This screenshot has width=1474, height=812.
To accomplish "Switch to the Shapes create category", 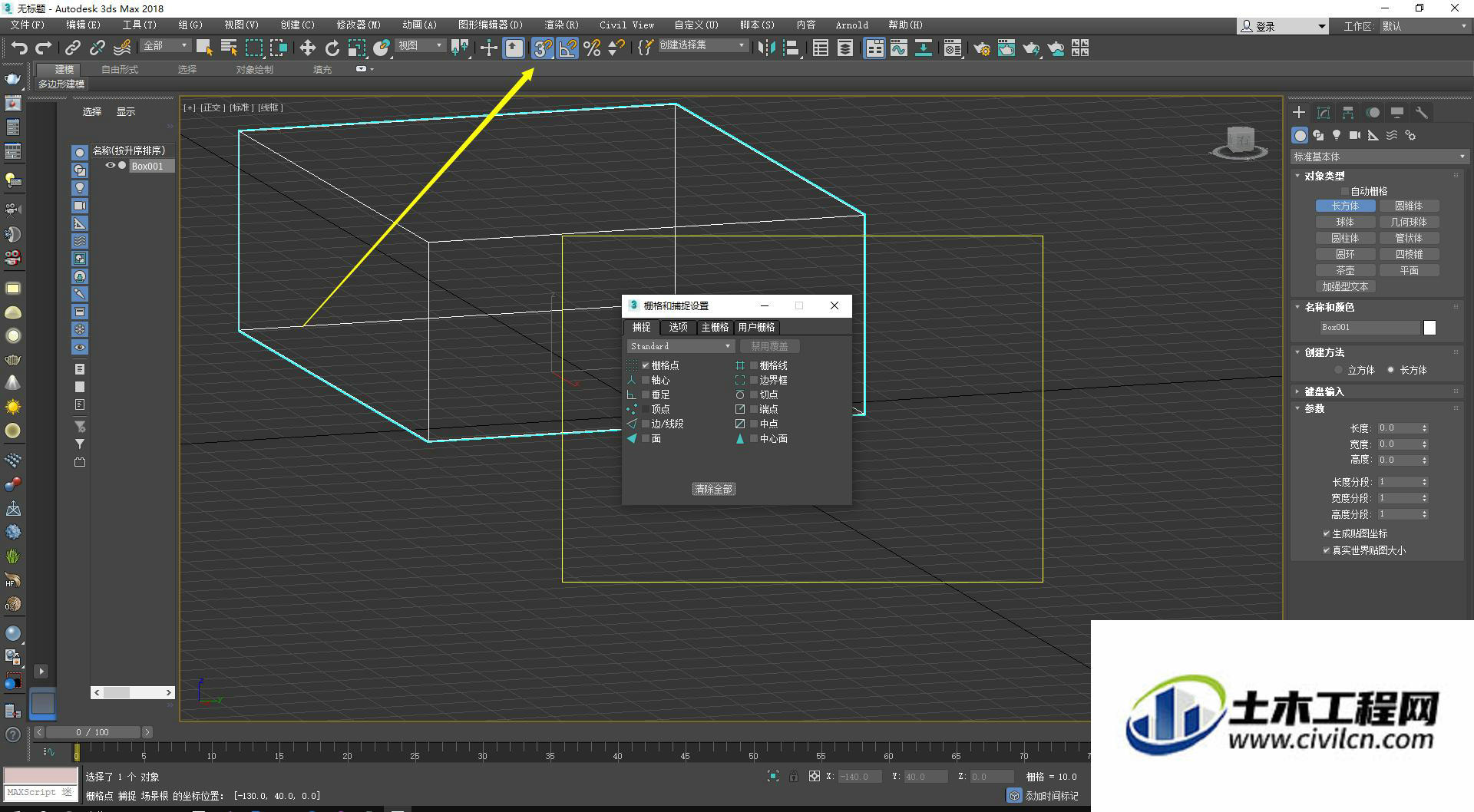I will pyautogui.click(x=1318, y=135).
